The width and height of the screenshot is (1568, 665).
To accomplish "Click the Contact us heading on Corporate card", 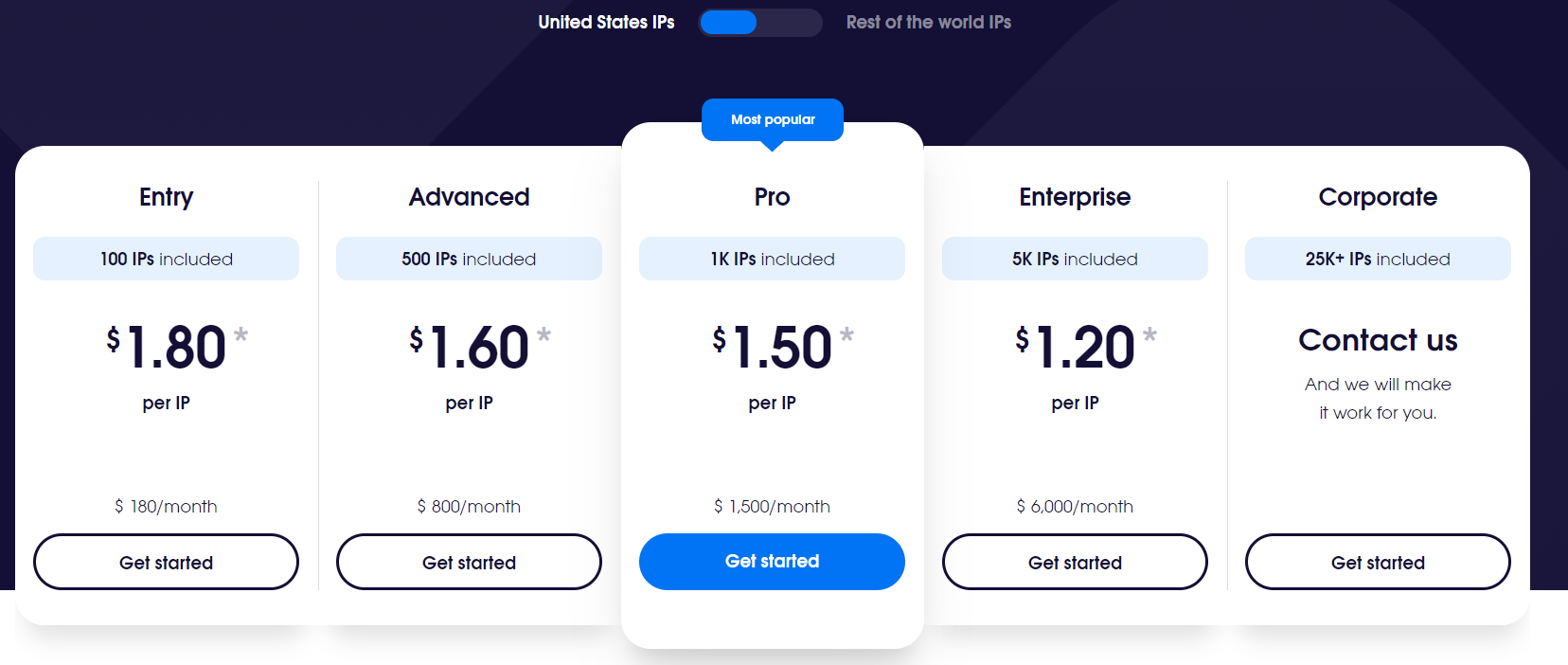I will coord(1378,340).
